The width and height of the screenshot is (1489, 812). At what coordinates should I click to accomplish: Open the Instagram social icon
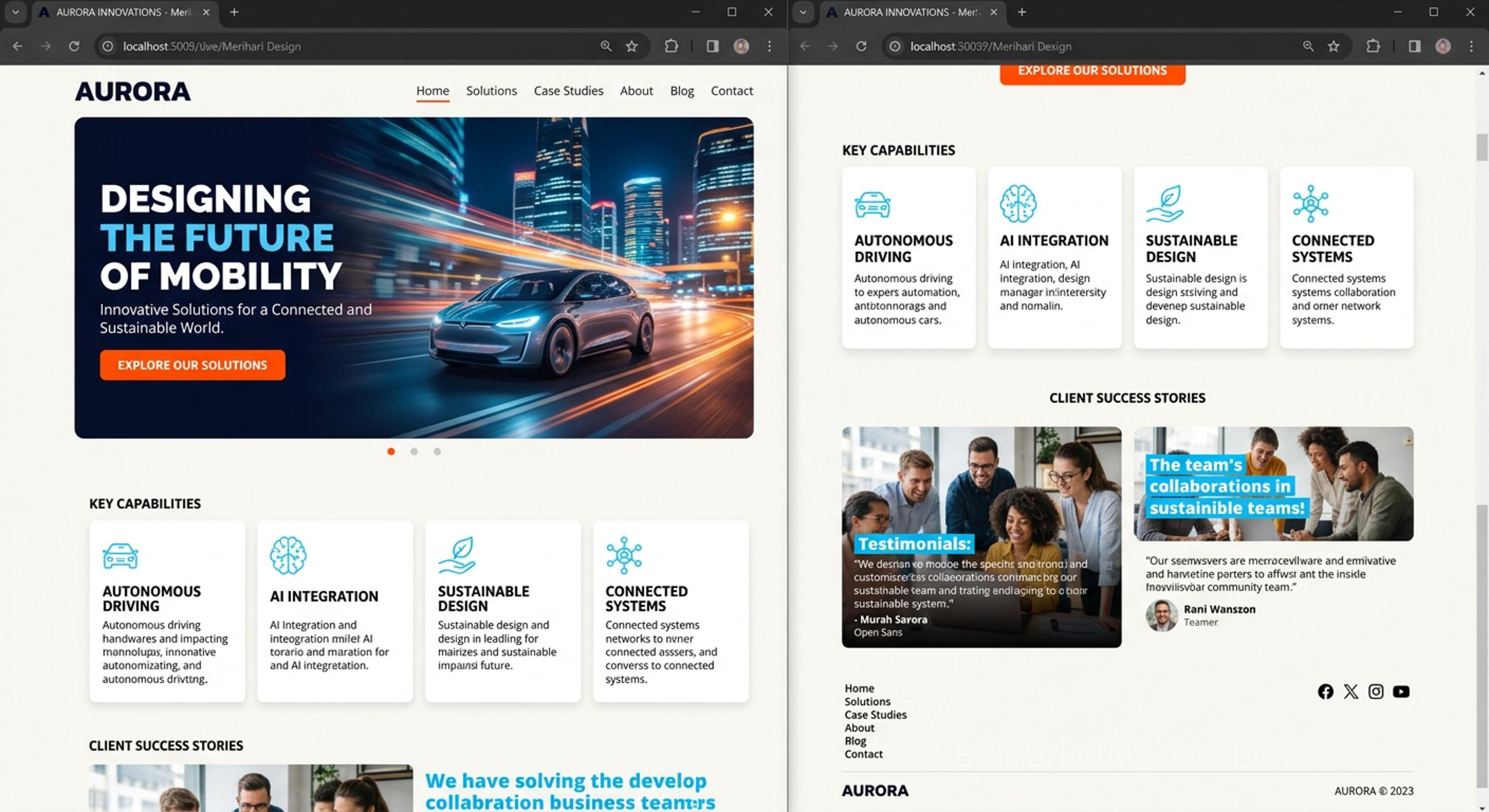[1376, 691]
